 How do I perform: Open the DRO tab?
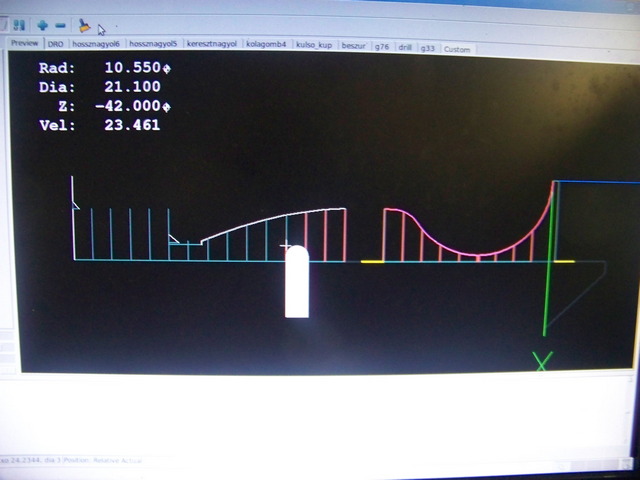click(x=56, y=45)
